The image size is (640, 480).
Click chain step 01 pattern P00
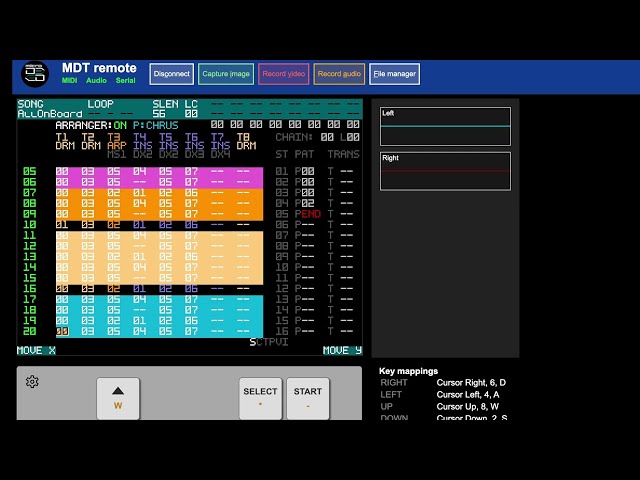[304, 171]
